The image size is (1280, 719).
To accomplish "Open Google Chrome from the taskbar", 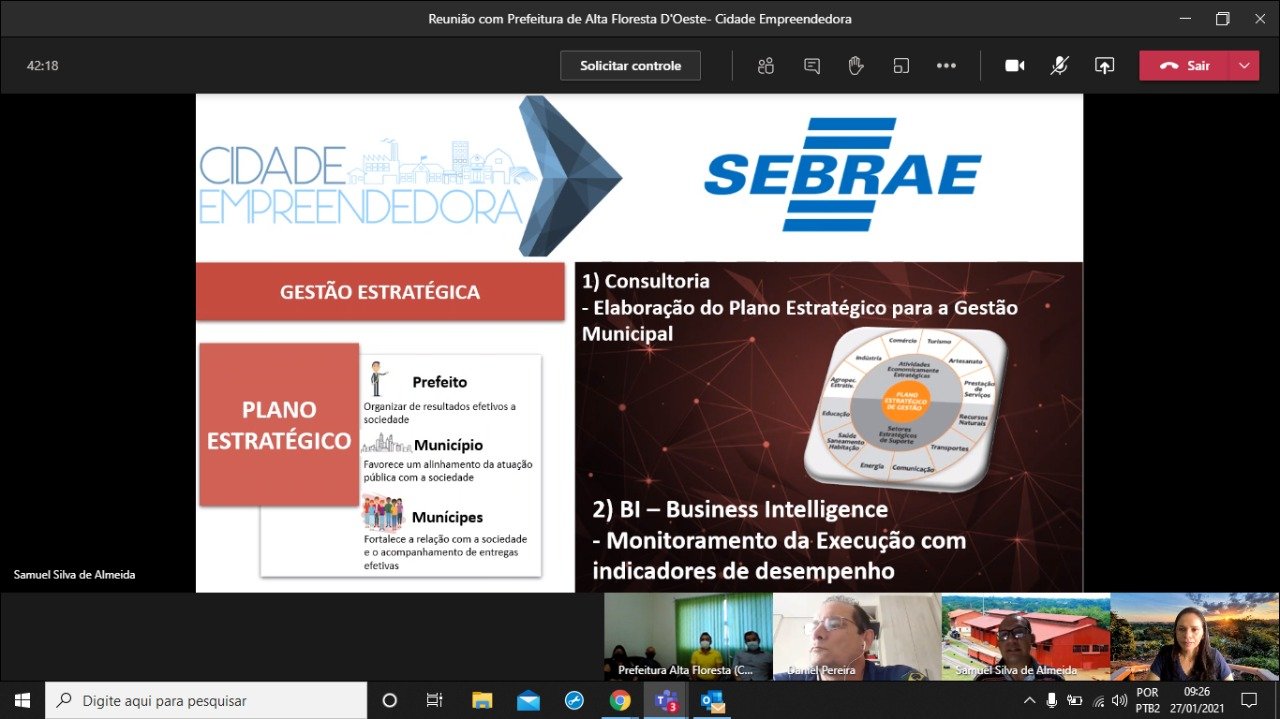I will click(x=620, y=700).
